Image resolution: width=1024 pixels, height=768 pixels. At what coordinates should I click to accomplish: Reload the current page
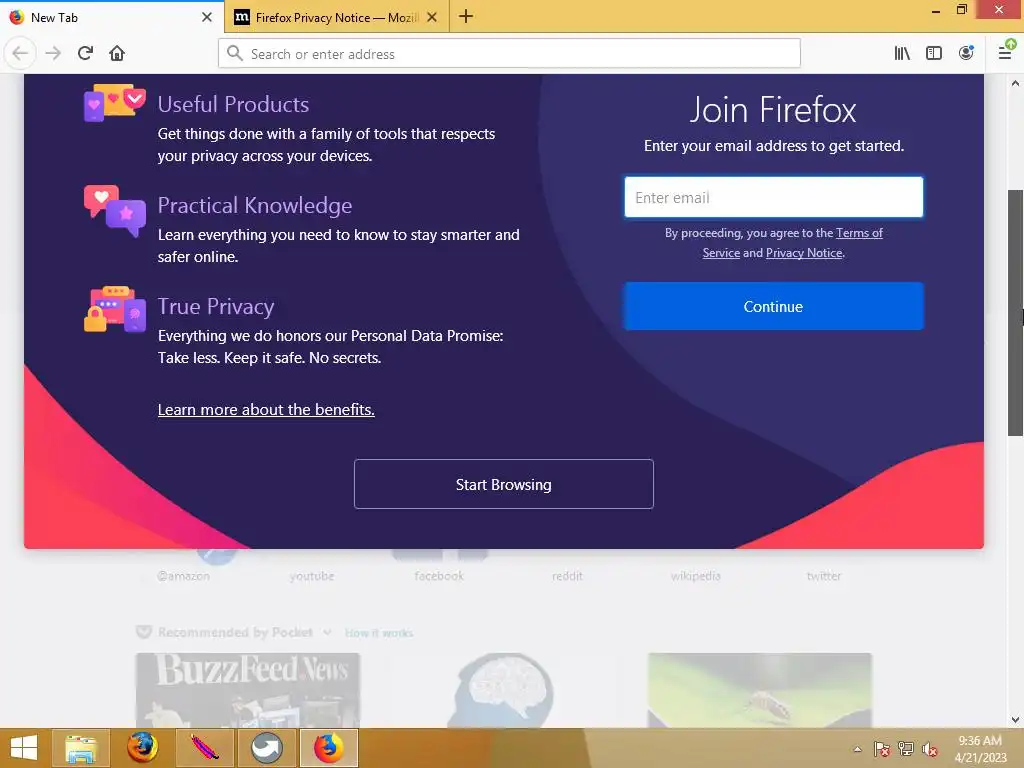tap(85, 54)
